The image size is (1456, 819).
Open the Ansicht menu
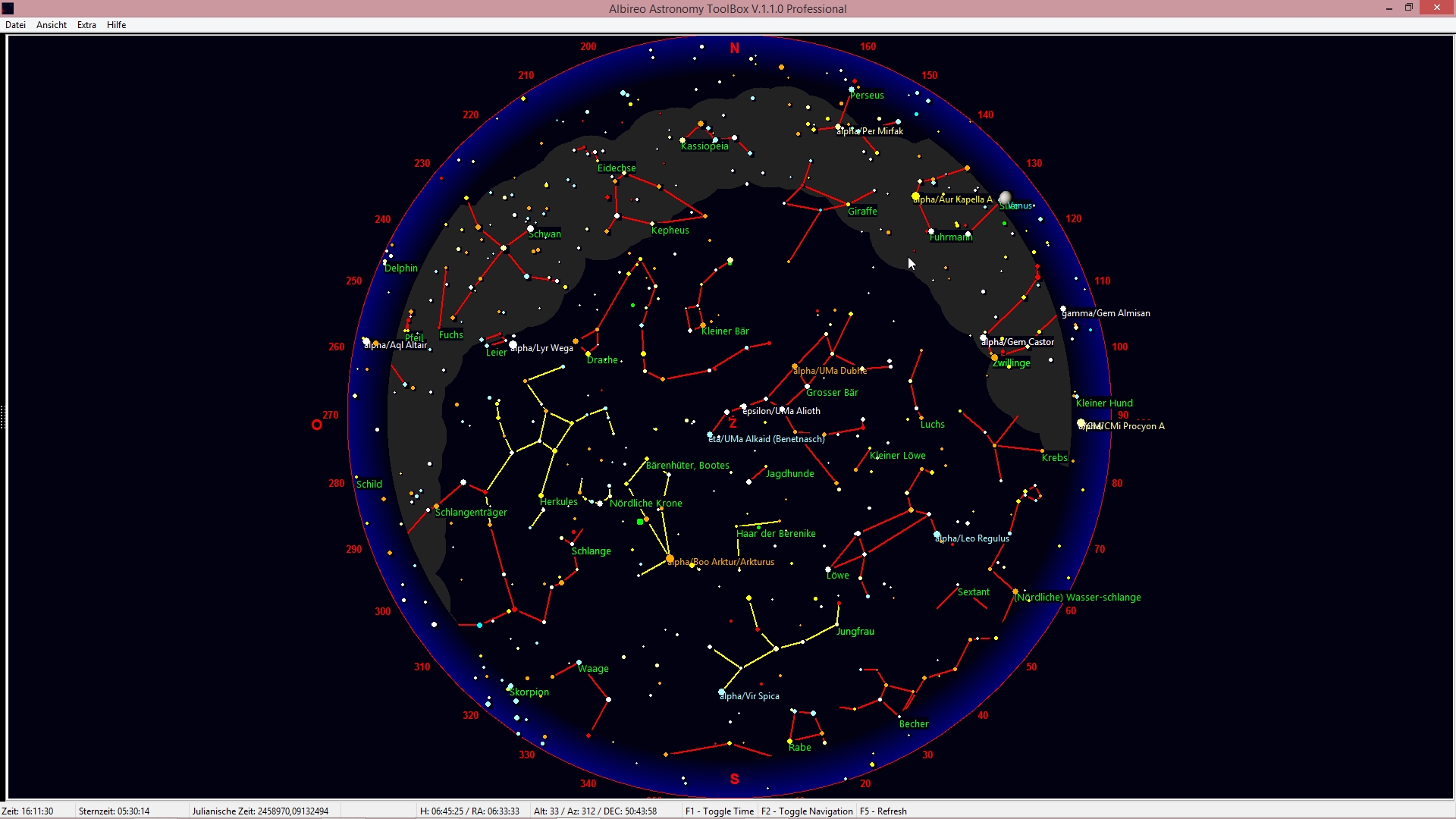click(52, 25)
